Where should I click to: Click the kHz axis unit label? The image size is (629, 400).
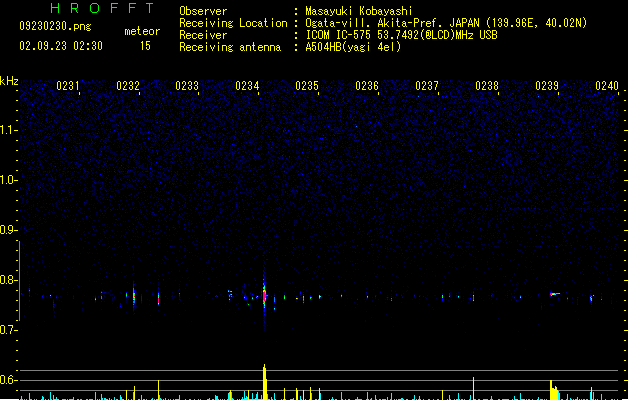click(x=9, y=81)
